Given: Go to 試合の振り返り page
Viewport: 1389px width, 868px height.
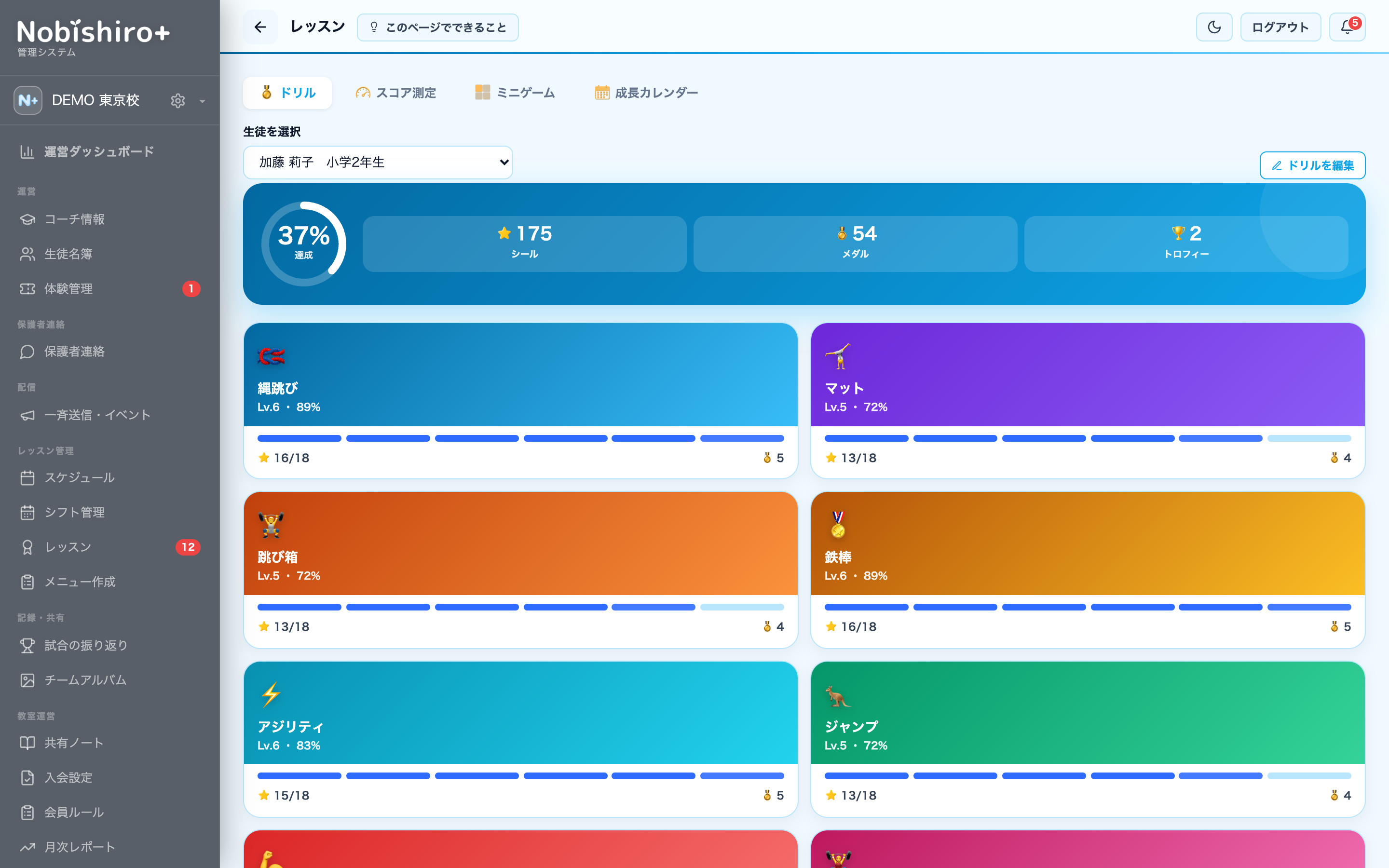Looking at the screenshot, I should [109, 645].
